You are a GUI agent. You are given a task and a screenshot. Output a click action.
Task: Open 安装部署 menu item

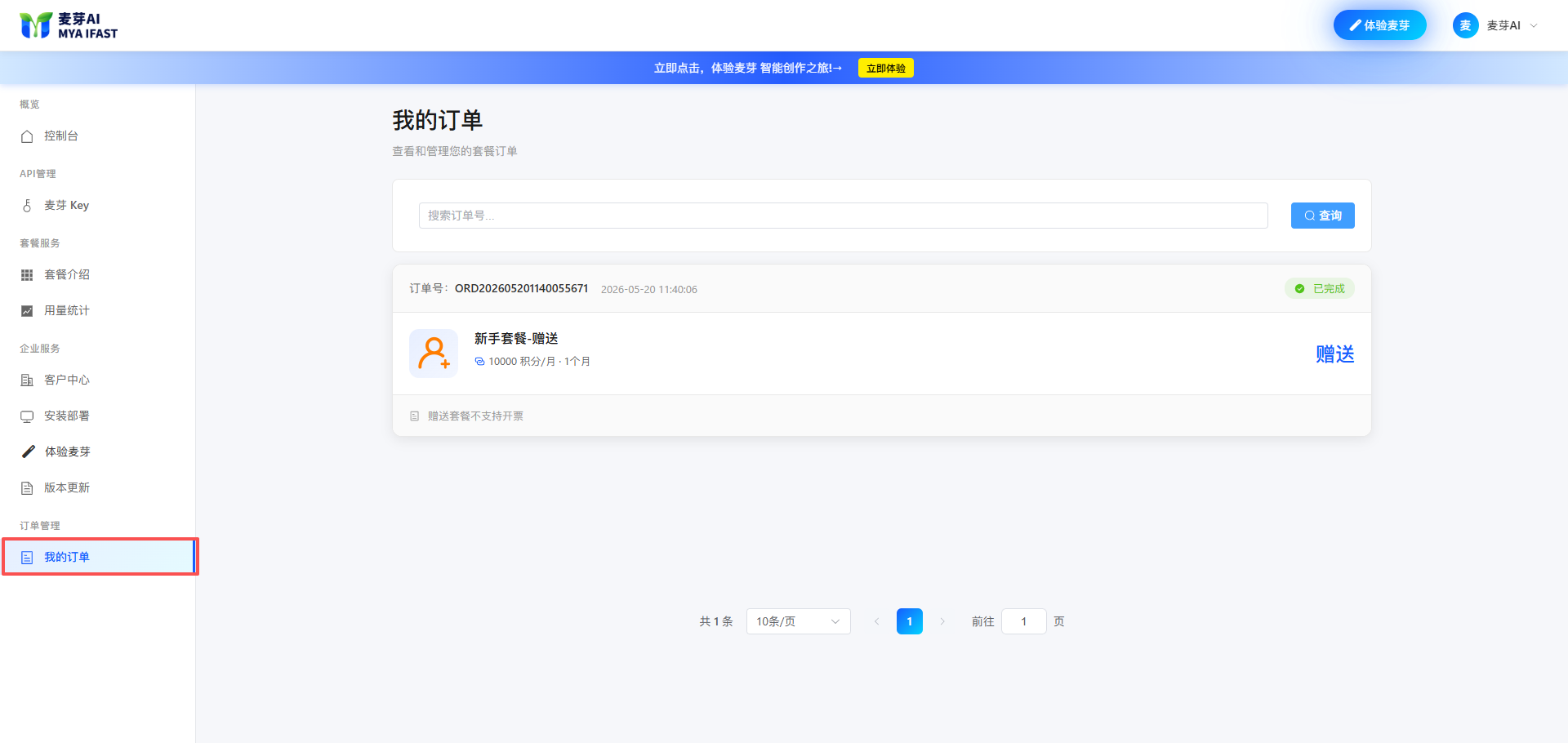[x=98, y=416]
